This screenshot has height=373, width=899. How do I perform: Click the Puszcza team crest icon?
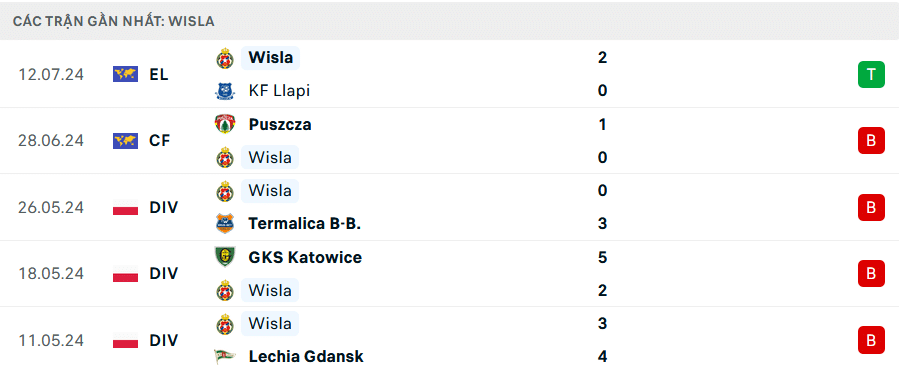(225, 124)
